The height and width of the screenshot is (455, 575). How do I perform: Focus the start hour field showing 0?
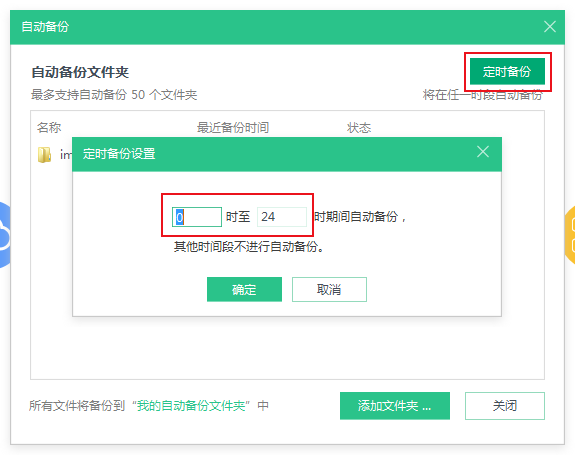point(197,217)
